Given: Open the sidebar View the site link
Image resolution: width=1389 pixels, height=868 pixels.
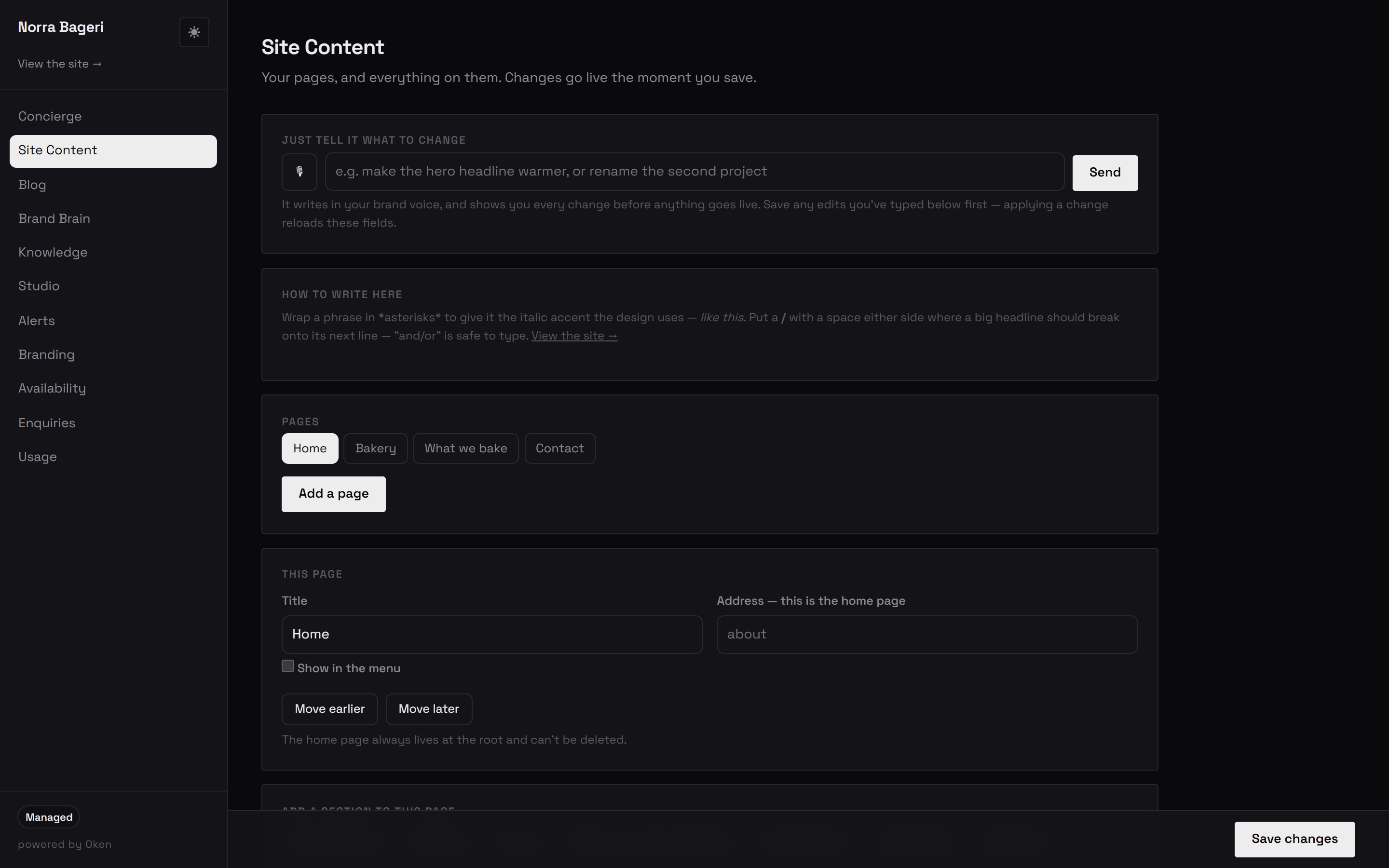Looking at the screenshot, I should [60, 64].
